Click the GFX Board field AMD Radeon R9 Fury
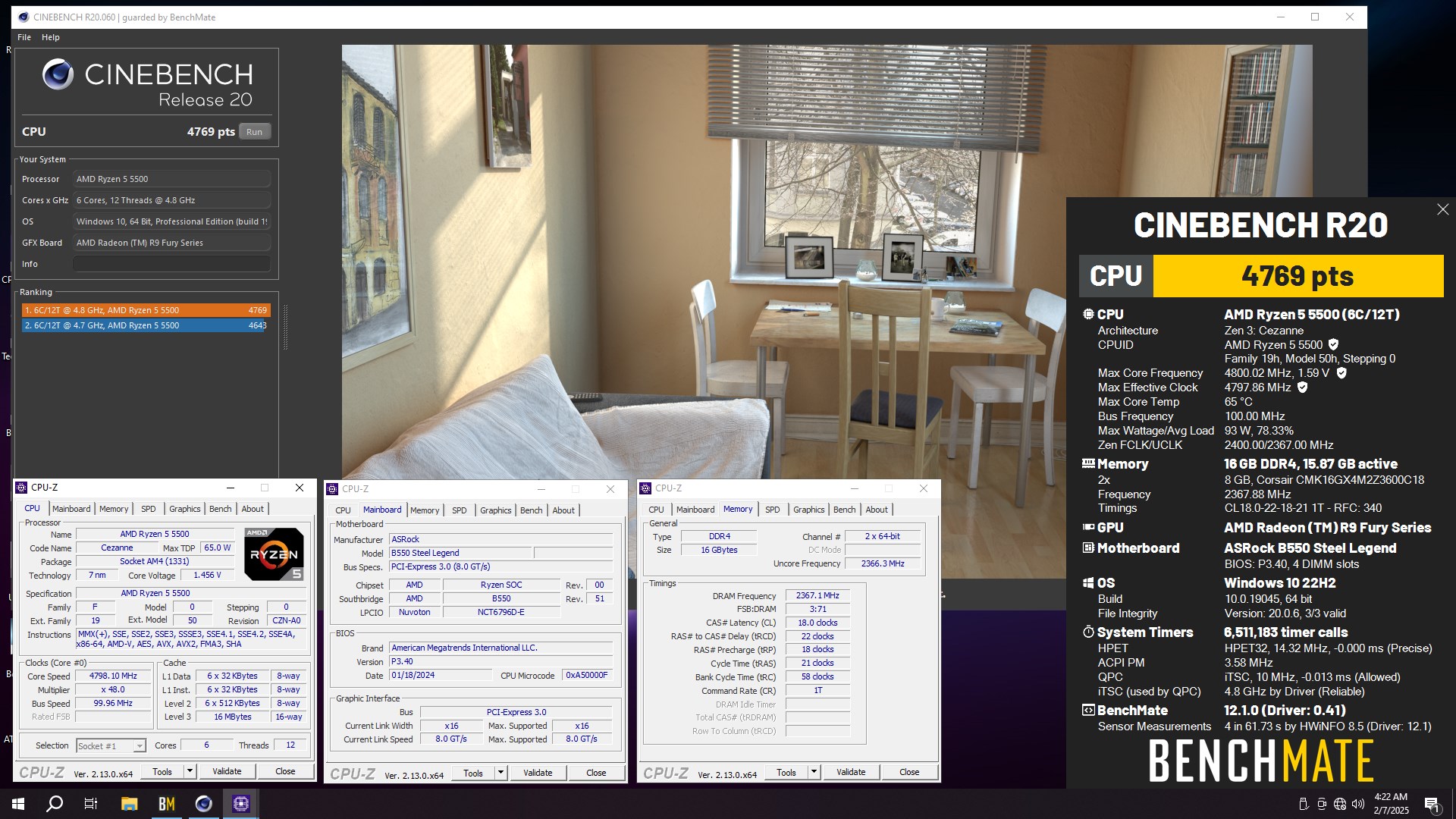The height and width of the screenshot is (819, 1456). pyautogui.click(x=171, y=243)
